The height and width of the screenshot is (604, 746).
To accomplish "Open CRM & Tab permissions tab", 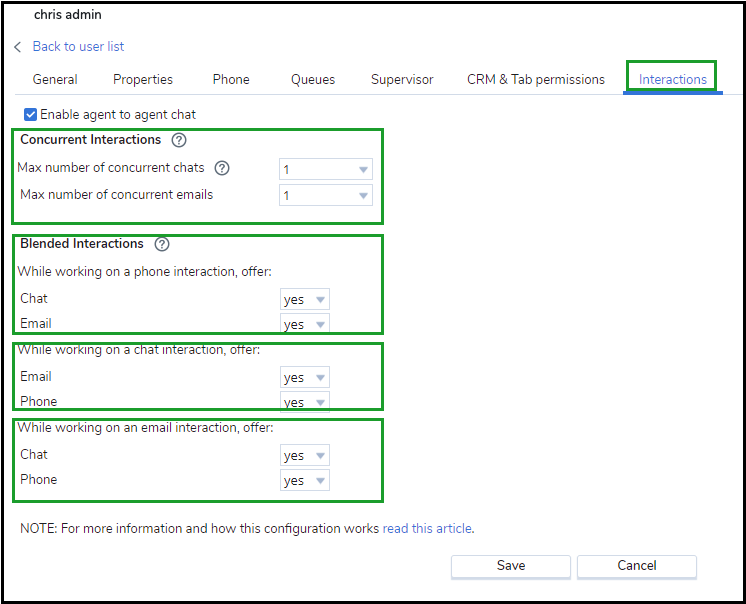I will pos(536,79).
